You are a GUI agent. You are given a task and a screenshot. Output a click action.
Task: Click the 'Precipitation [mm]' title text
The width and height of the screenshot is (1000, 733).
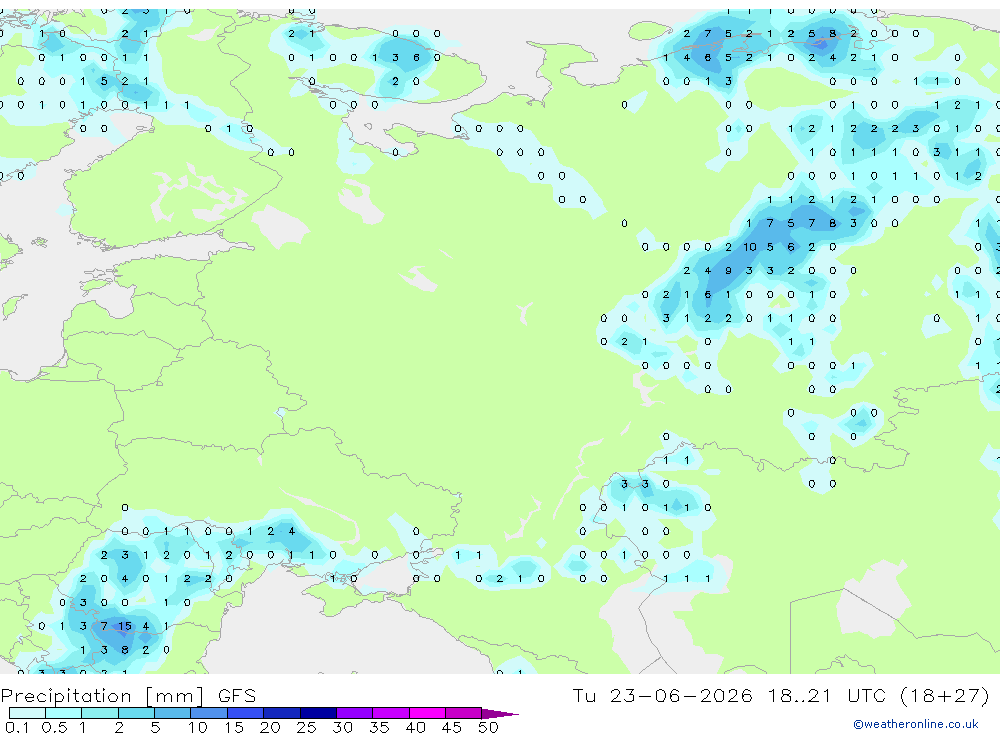pyautogui.click(x=103, y=696)
